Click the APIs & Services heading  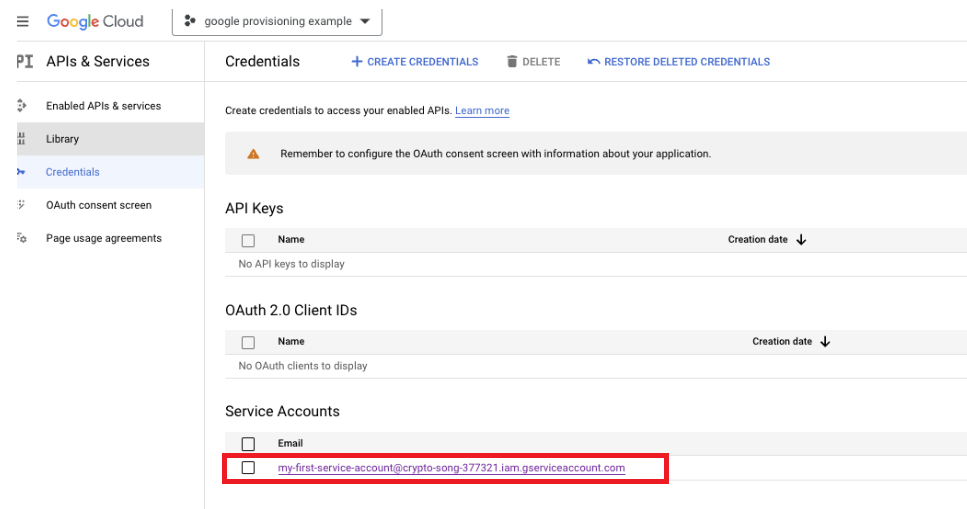98,61
